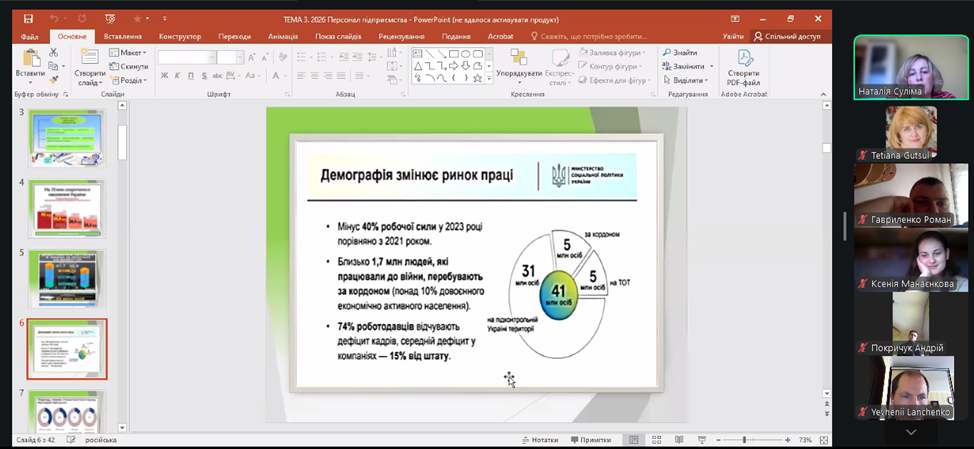This screenshot has height=449, width=974.
Task: Expand the Виділити select dropdown
Action: pyautogui.click(x=687, y=80)
